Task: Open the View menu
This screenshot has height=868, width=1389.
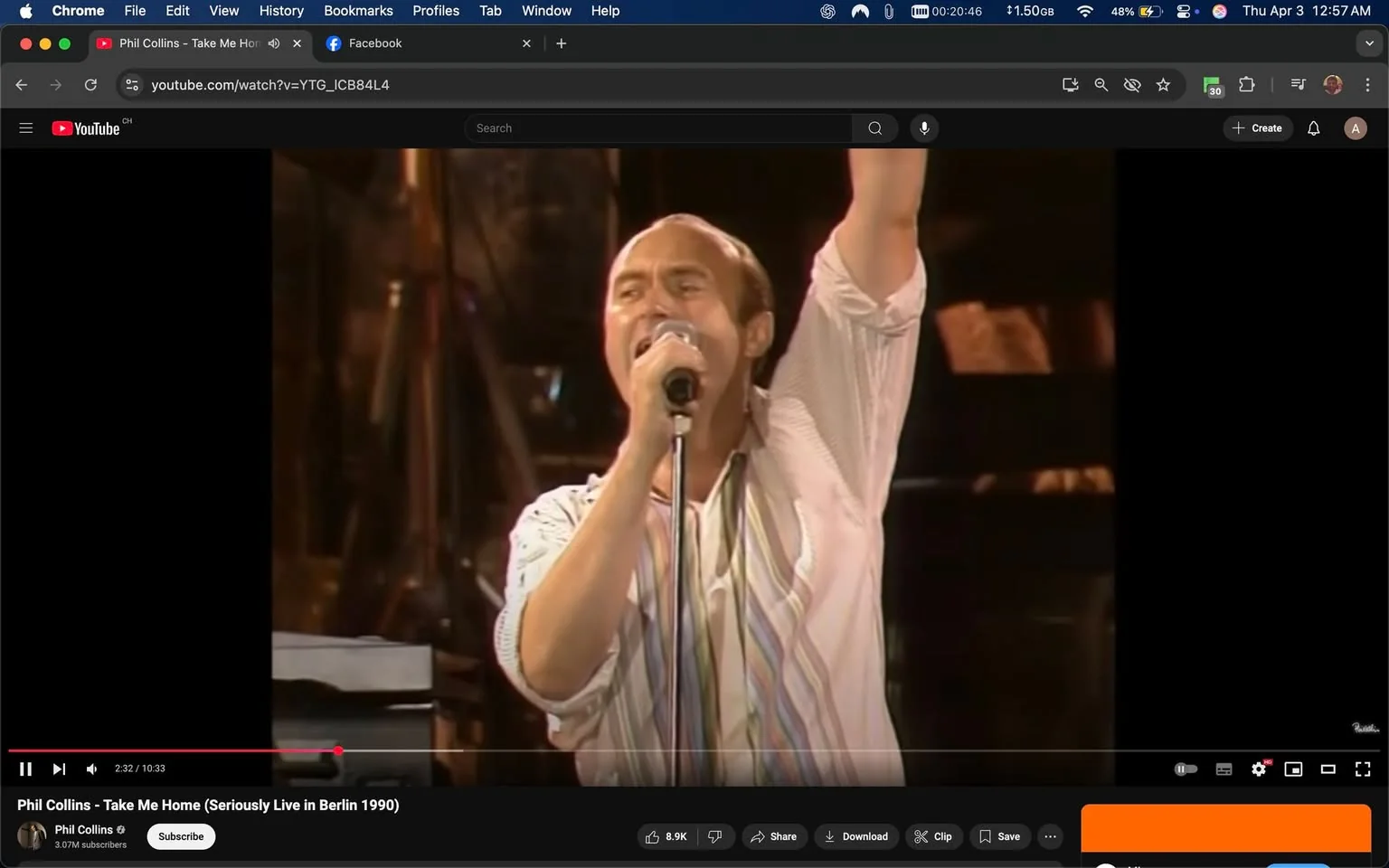Action: click(223, 11)
